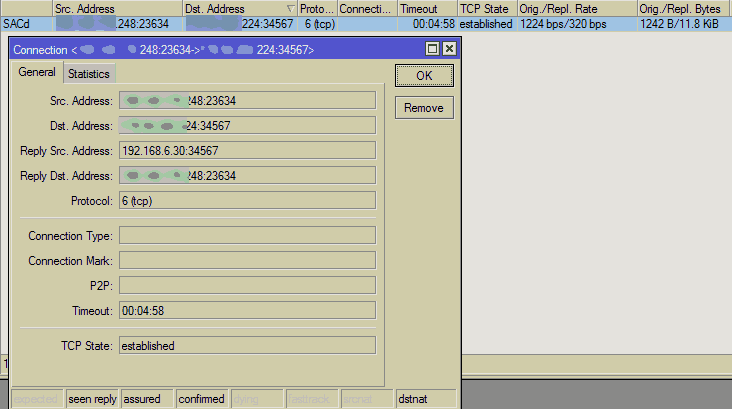
Task: Click the greyed 'dying' status flag
Action: [258, 399]
